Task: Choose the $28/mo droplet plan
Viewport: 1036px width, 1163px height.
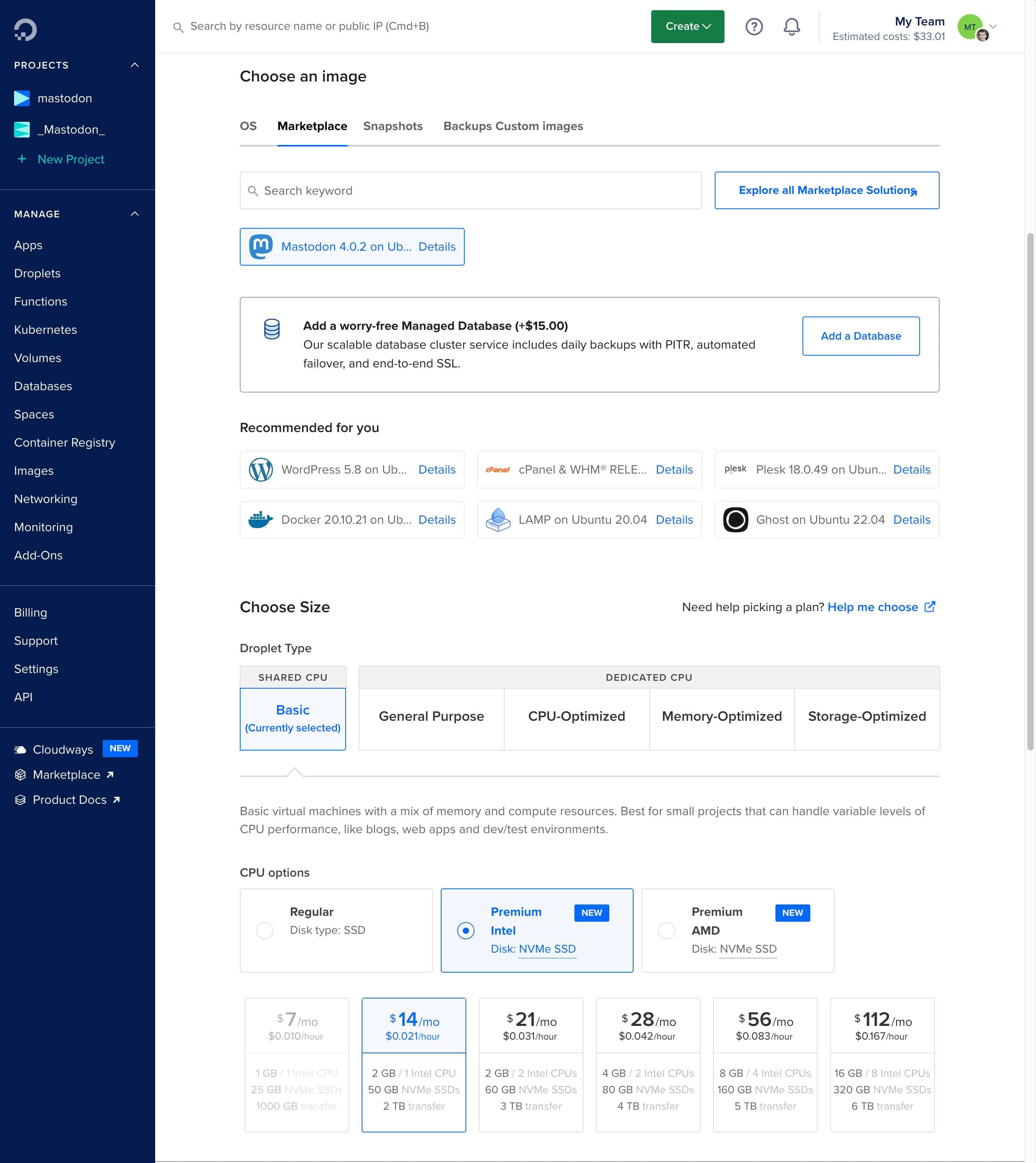Action: (648, 1065)
